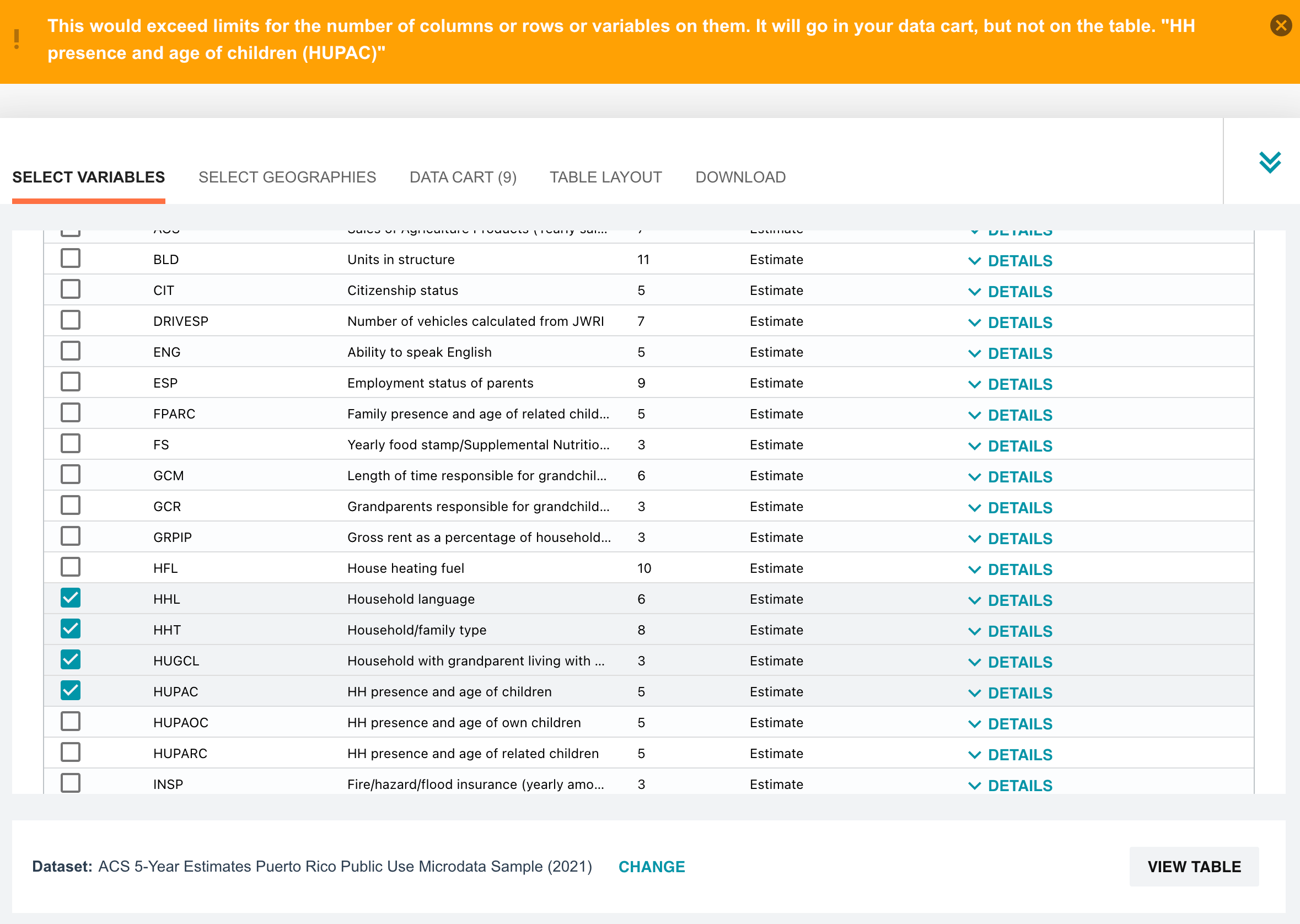
Task: Enable the HUPAOC own children checkbox
Action: click(71, 722)
